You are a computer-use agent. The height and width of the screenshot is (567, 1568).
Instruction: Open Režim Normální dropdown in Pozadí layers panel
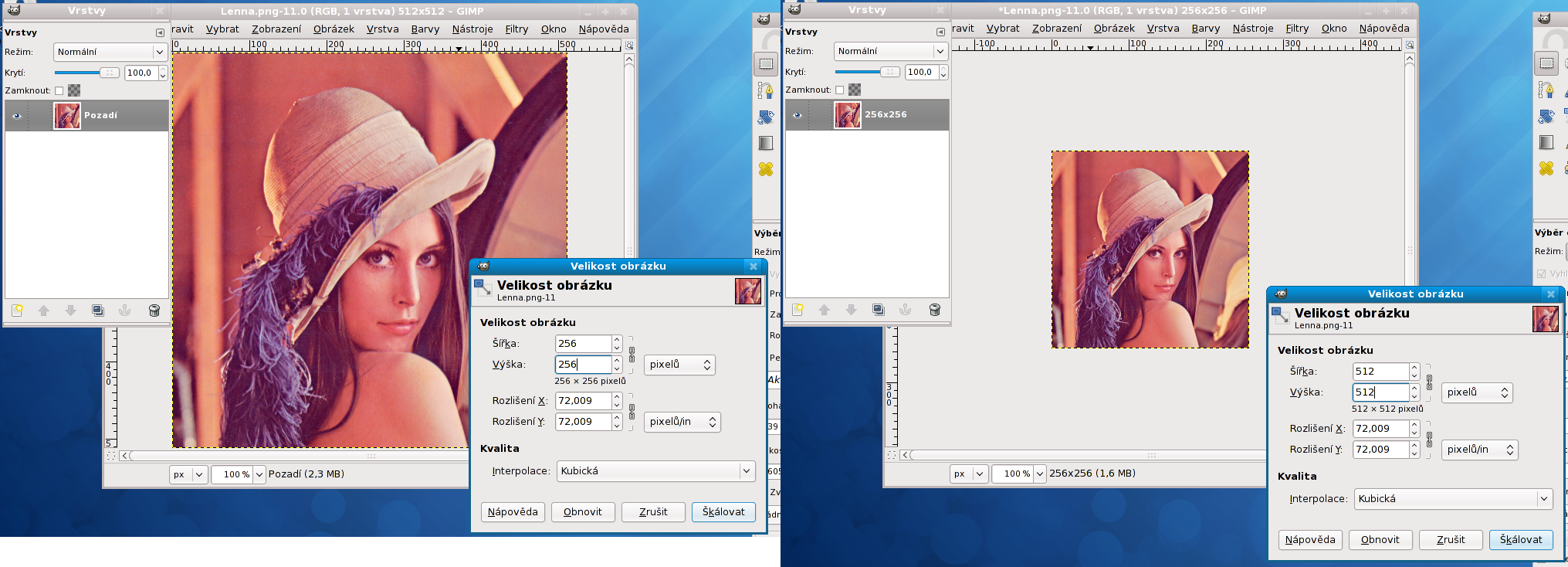point(110,52)
